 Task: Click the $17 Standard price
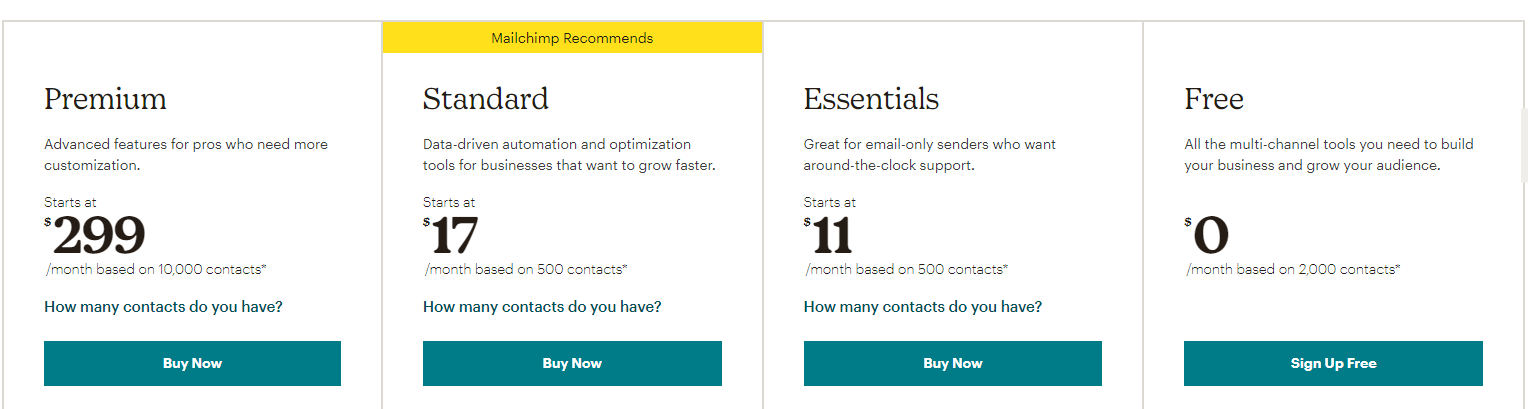(450, 236)
